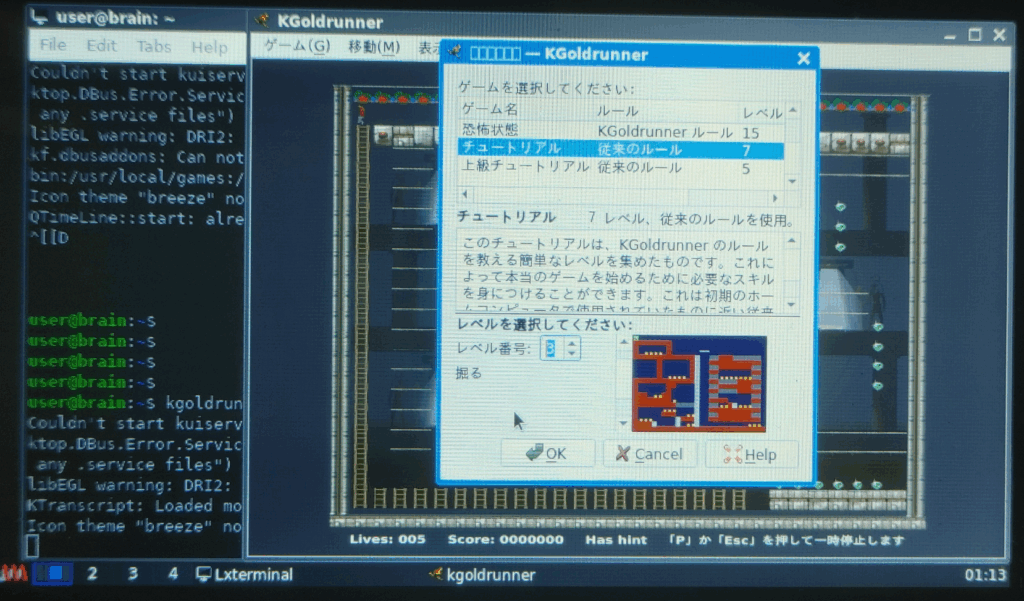
Task: Click the Cancel button in the dialog
Action: (x=648, y=454)
